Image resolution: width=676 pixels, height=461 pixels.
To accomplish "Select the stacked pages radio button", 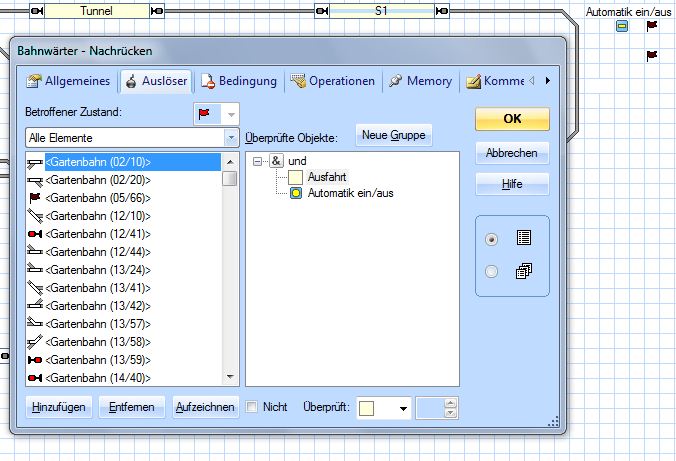I will click(491, 271).
